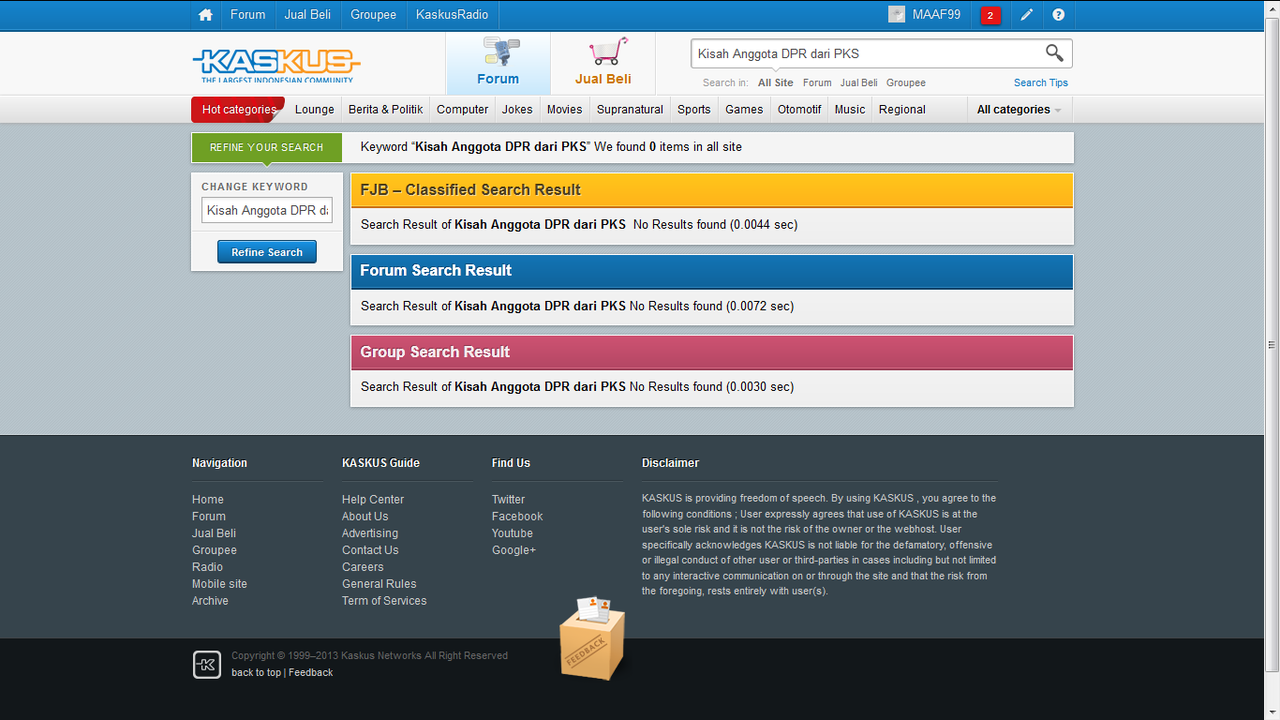Open Youtube link under Find Us

point(512,534)
